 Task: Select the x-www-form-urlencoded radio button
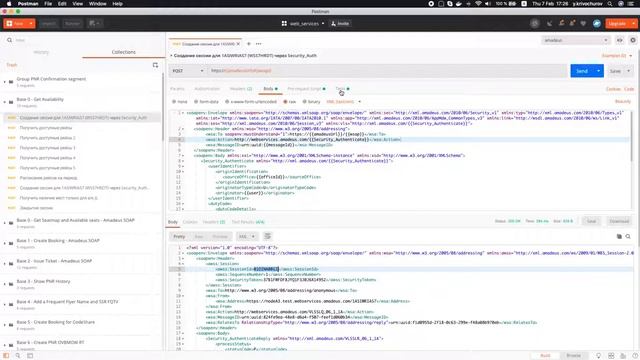coord(227,102)
